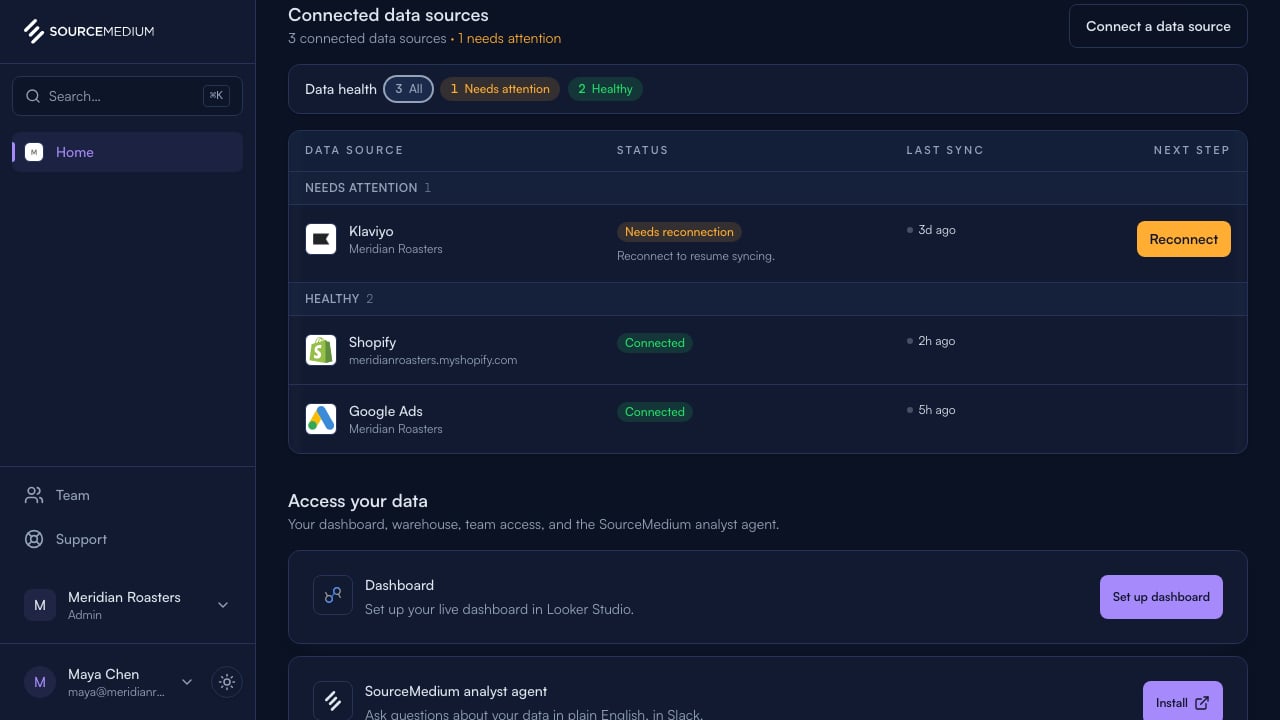Click the LAST SYNC column header
This screenshot has height=720, width=1280.
[x=945, y=150]
